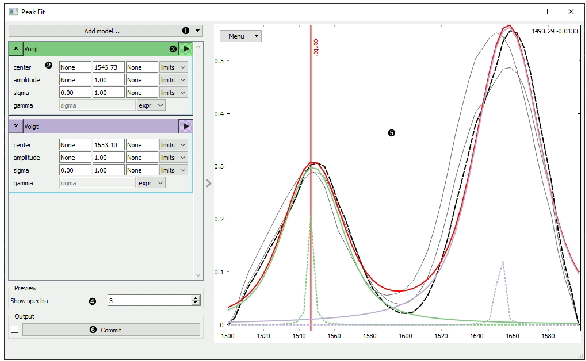Maximize the Peak Fit window

[x=548, y=12]
